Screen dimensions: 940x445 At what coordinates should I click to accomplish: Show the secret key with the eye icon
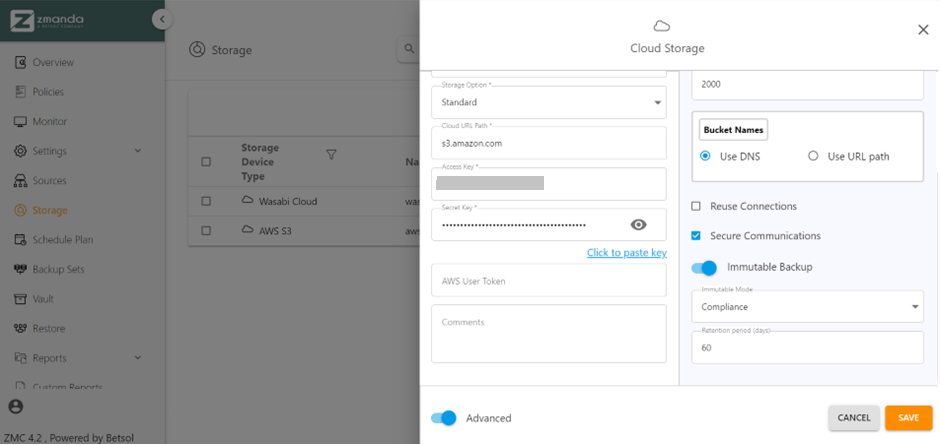(x=638, y=224)
